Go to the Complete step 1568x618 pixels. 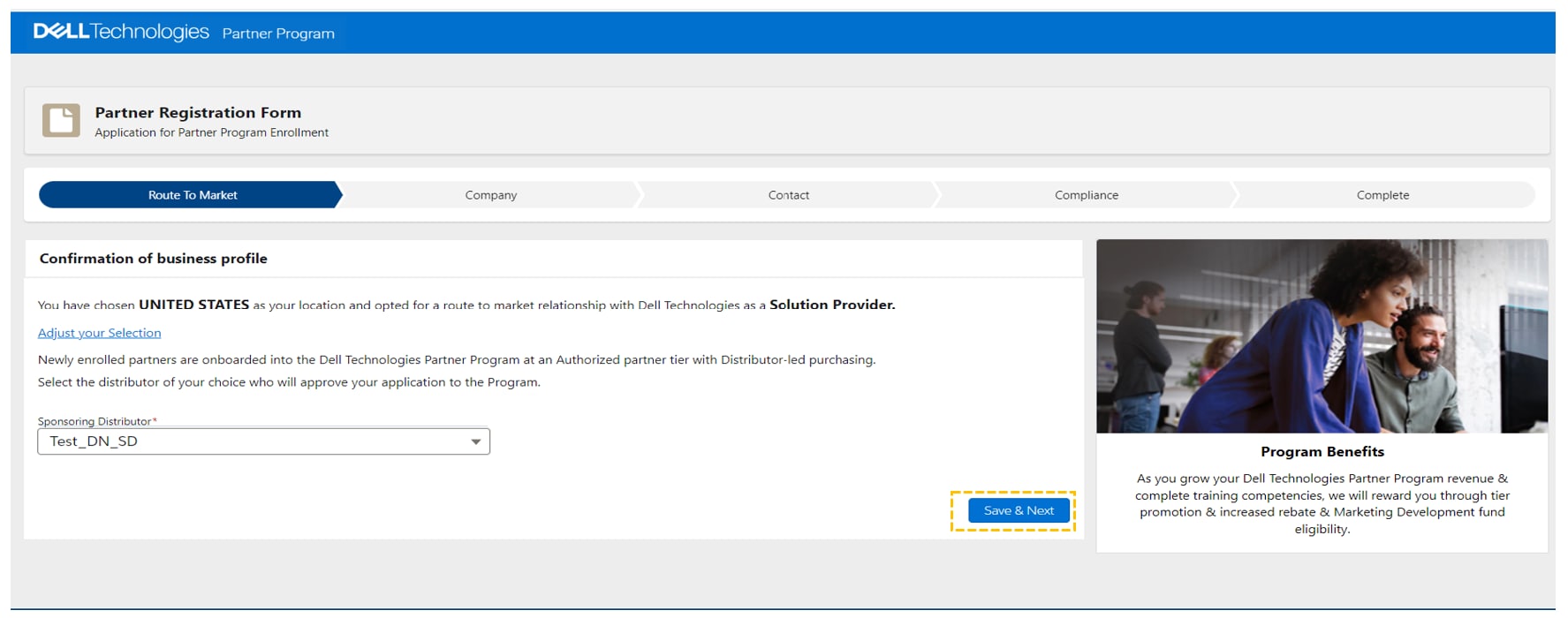click(1383, 195)
